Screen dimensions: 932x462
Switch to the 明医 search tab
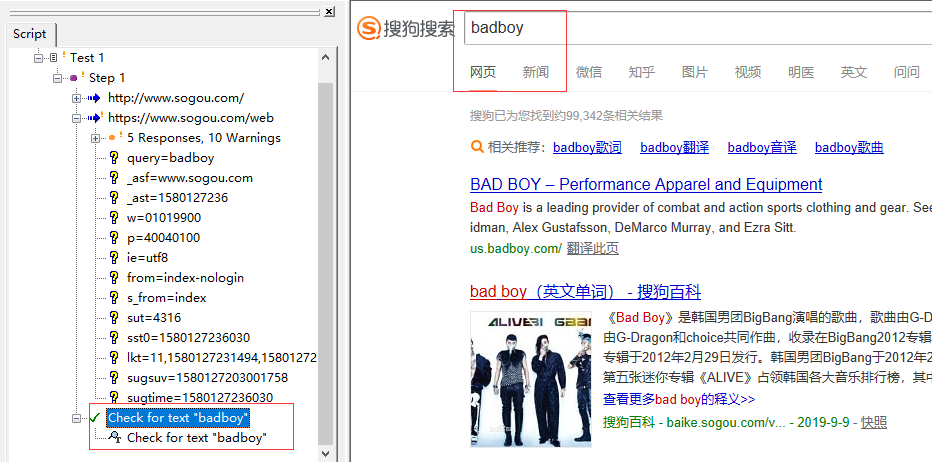point(801,73)
